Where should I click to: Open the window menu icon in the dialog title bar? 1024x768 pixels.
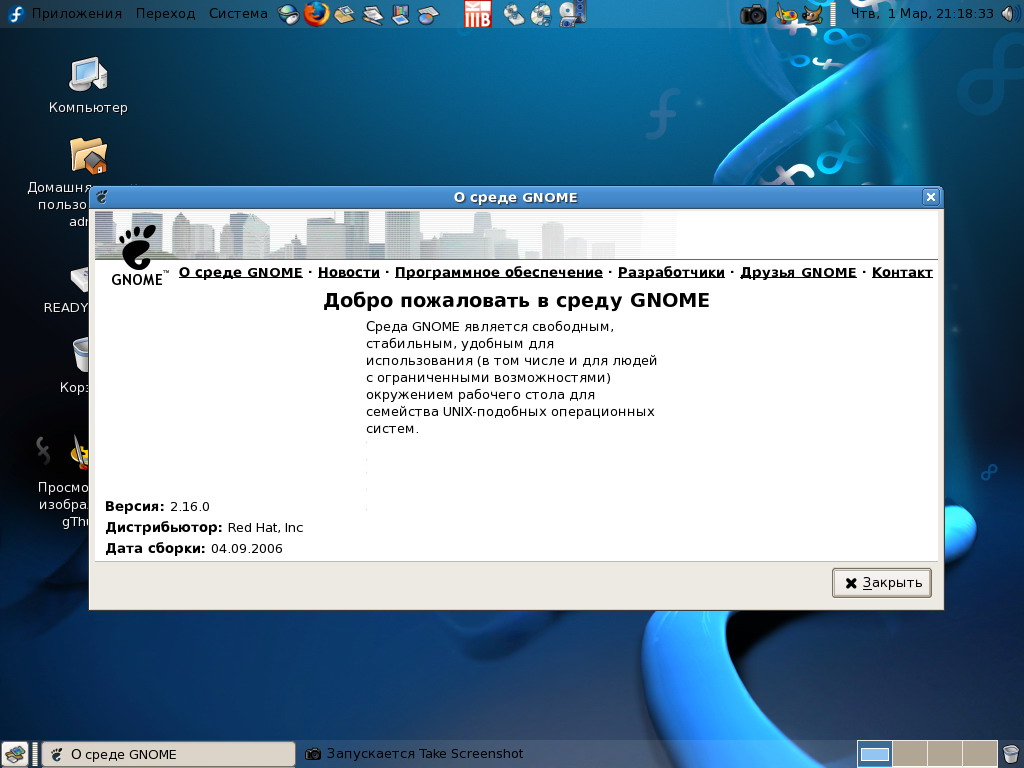102,197
